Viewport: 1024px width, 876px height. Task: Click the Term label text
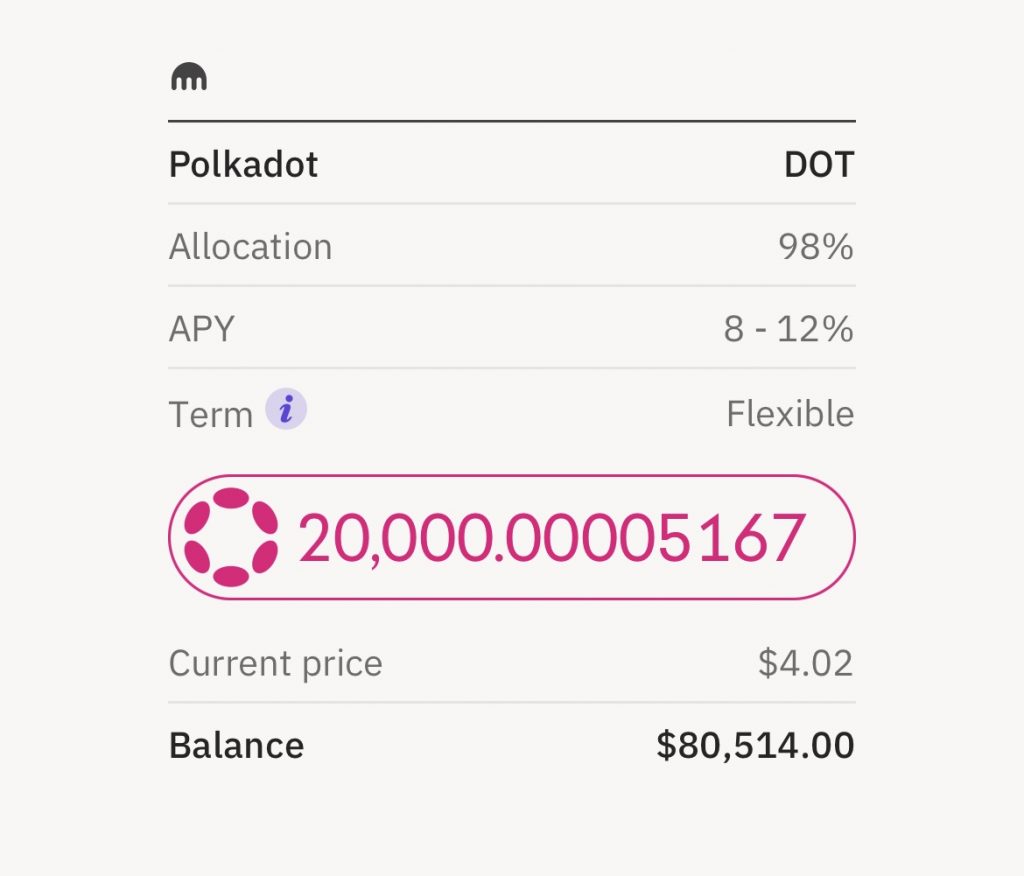tap(210, 414)
